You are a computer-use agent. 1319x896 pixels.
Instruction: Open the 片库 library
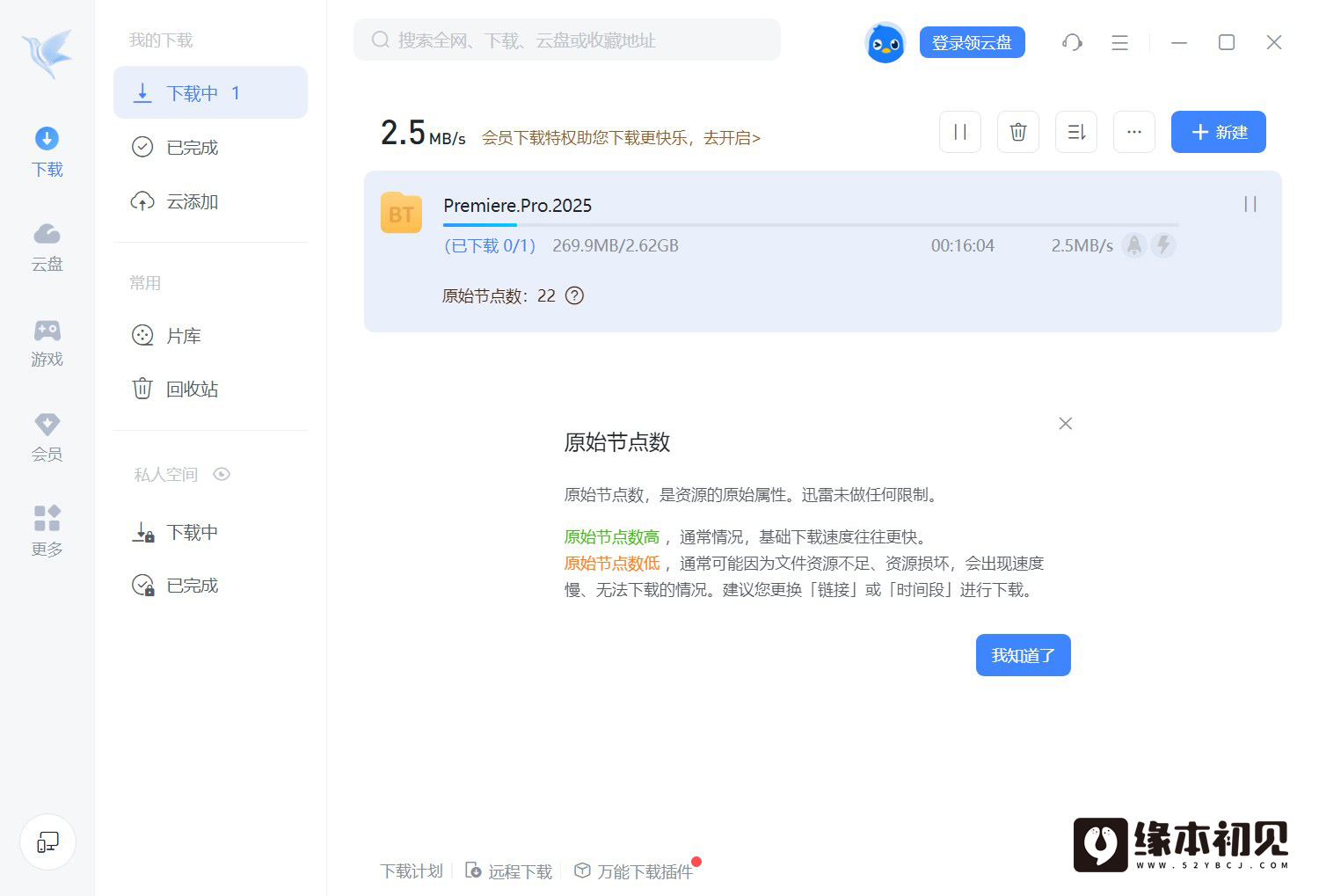point(210,336)
